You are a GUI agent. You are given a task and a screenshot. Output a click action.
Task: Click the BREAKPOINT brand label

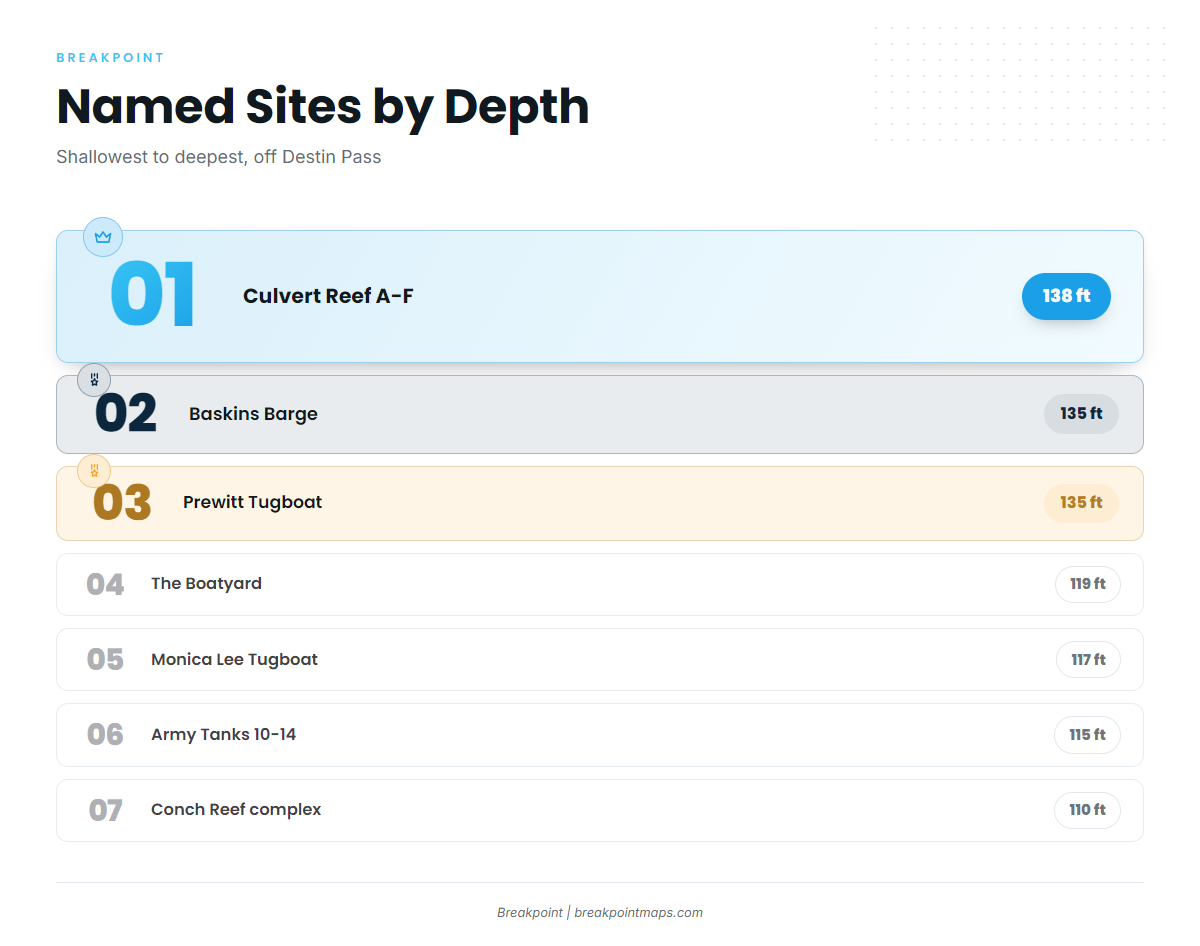point(110,58)
